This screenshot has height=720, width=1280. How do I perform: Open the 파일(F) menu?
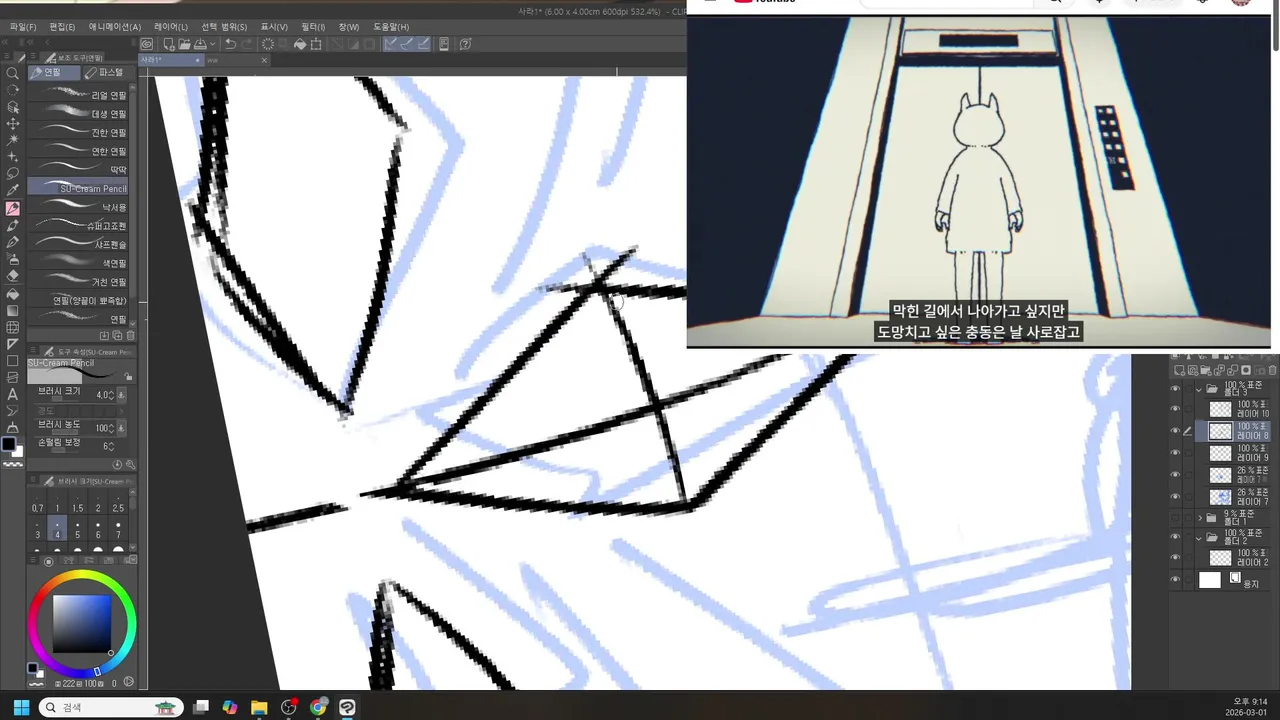[23, 27]
